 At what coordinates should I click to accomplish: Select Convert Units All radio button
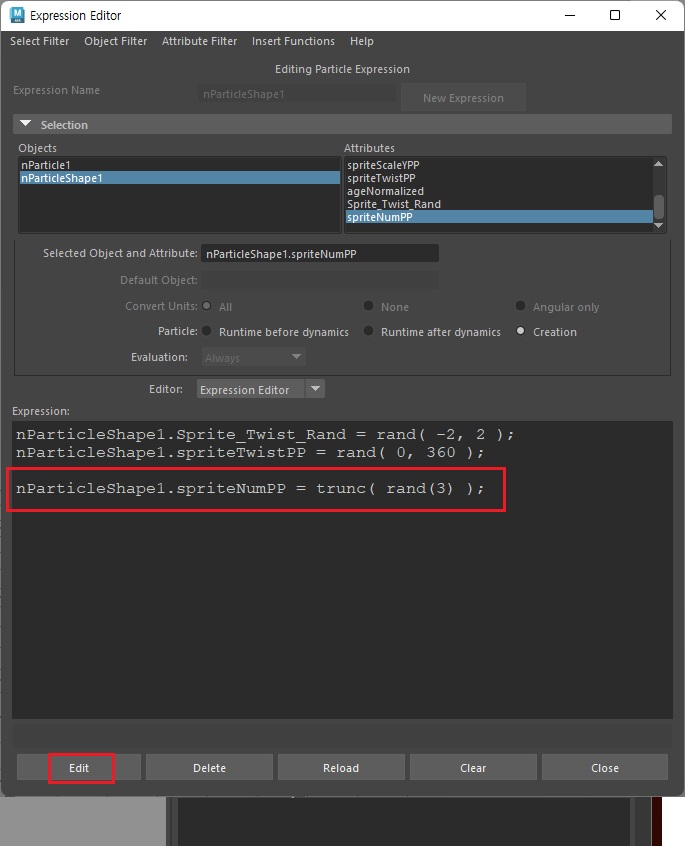[207, 306]
